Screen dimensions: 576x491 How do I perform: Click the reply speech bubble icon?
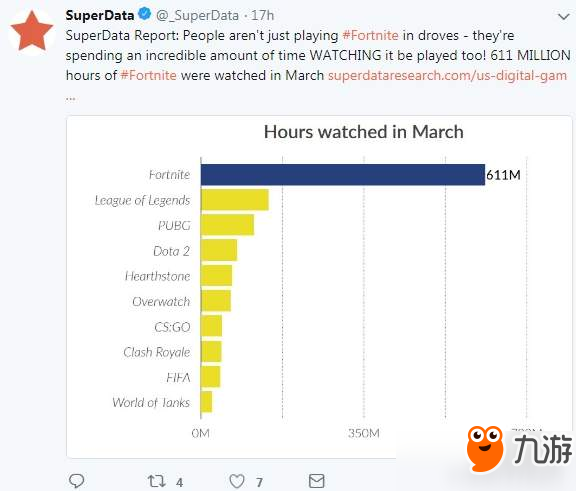click(x=76, y=481)
